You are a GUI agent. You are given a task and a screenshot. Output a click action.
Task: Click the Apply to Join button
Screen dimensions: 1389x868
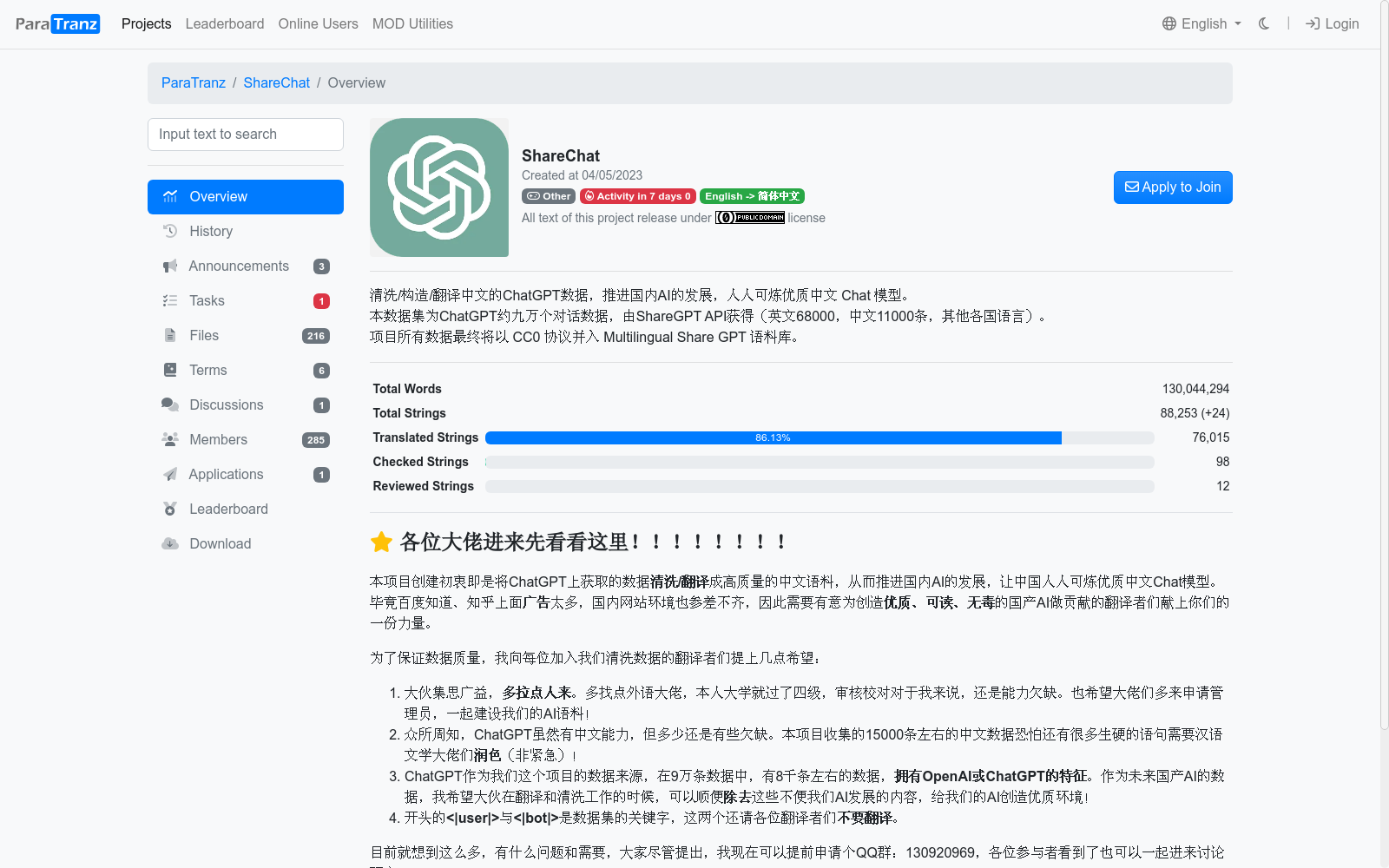pyautogui.click(x=1172, y=187)
